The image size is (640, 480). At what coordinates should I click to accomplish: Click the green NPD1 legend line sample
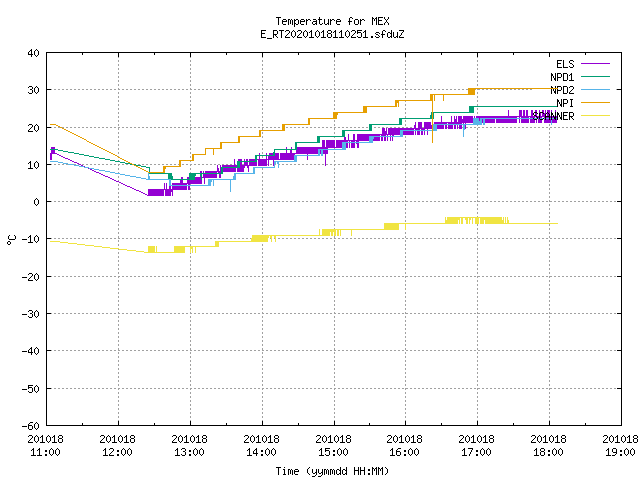coord(595,76)
